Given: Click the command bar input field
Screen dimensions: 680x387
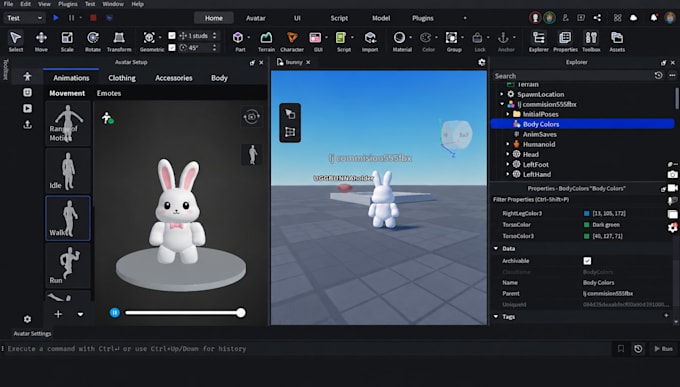Looking at the screenshot, I should point(308,349).
